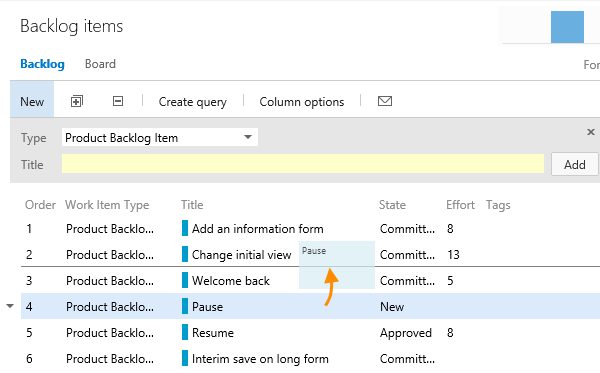Viewport: 600px width, 373px height.
Task: Switch to the Board tab
Action: tap(100, 64)
